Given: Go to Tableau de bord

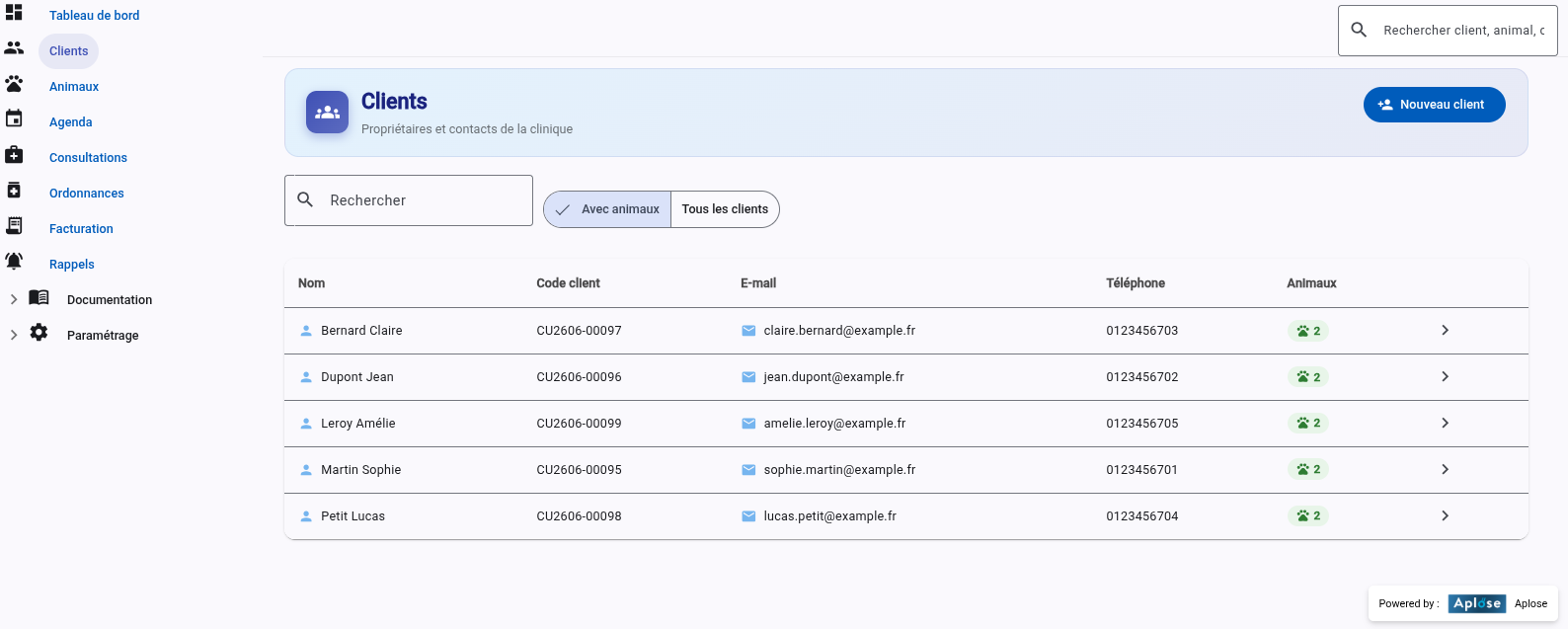Looking at the screenshot, I should [94, 16].
